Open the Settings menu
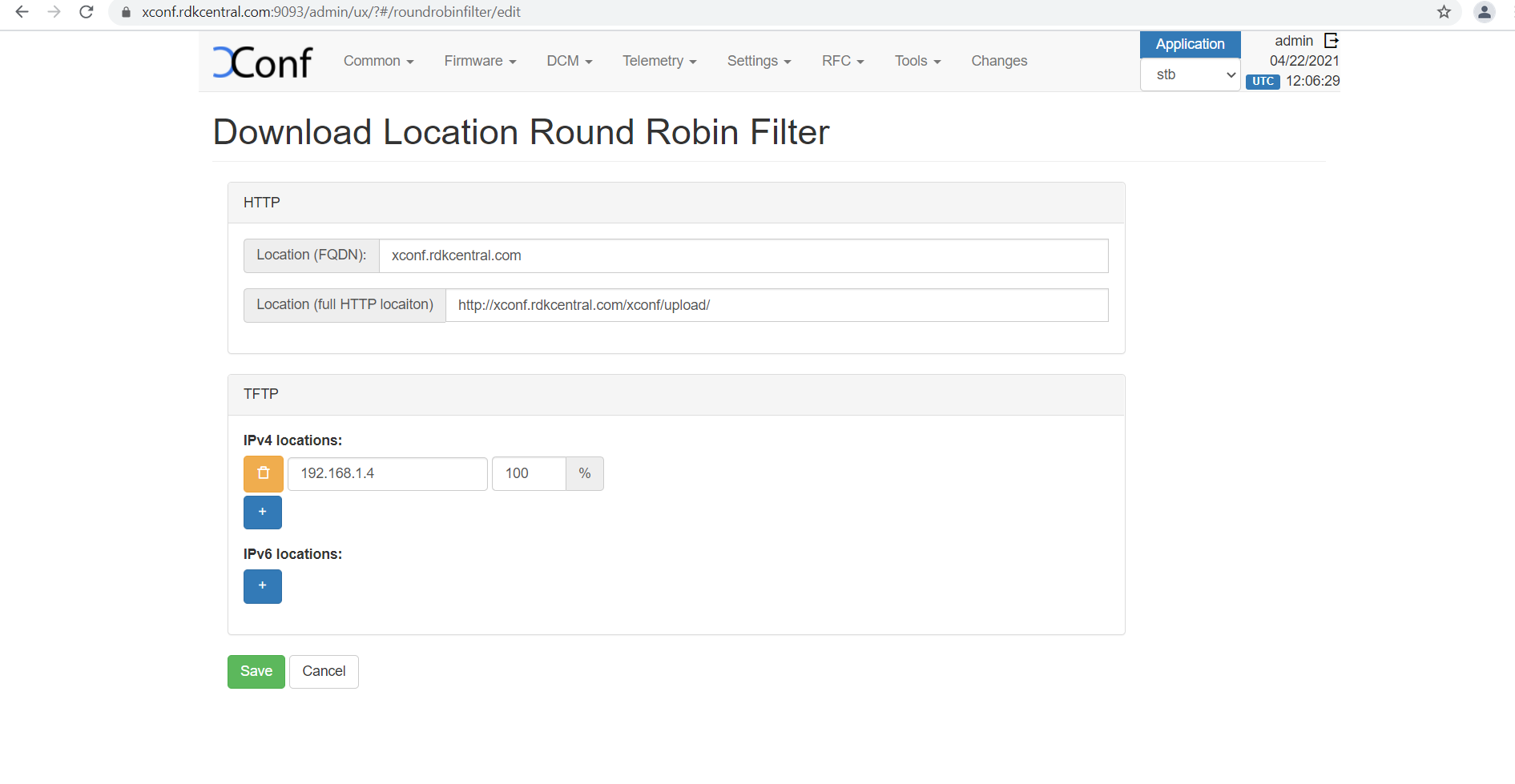Image resolution: width=1515 pixels, height=784 pixels. click(x=759, y=61)
